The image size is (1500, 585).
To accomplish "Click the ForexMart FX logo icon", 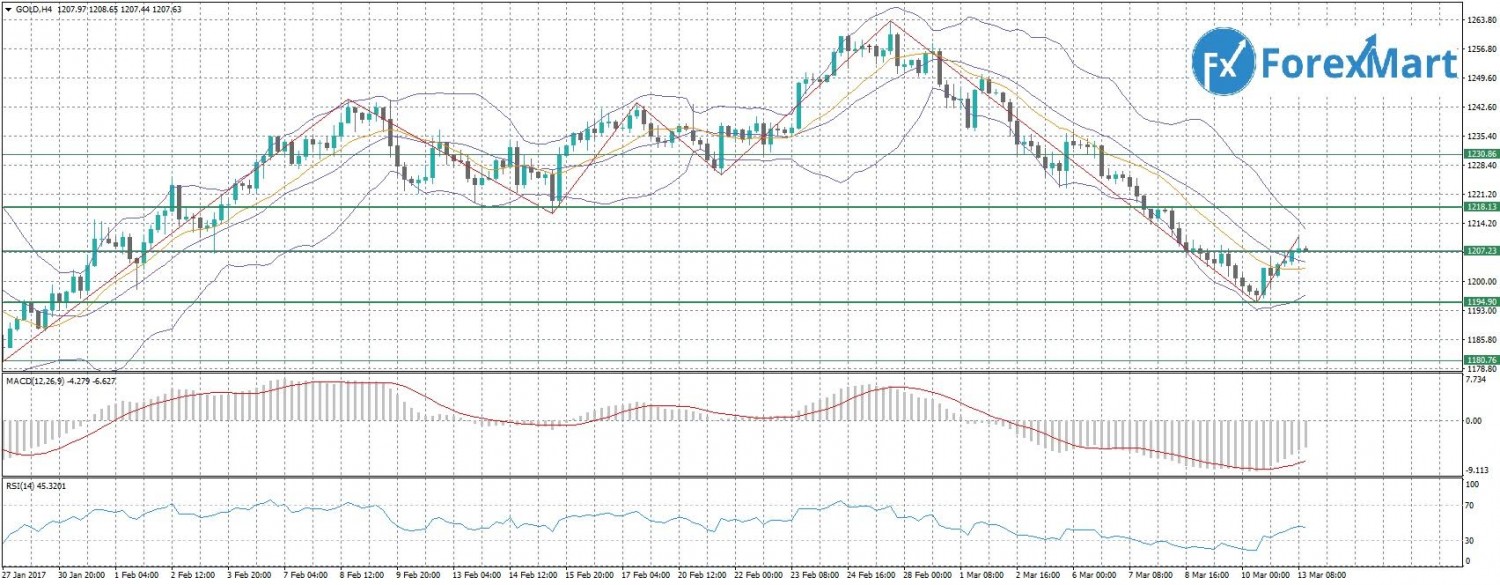I will pos(1224,61).
